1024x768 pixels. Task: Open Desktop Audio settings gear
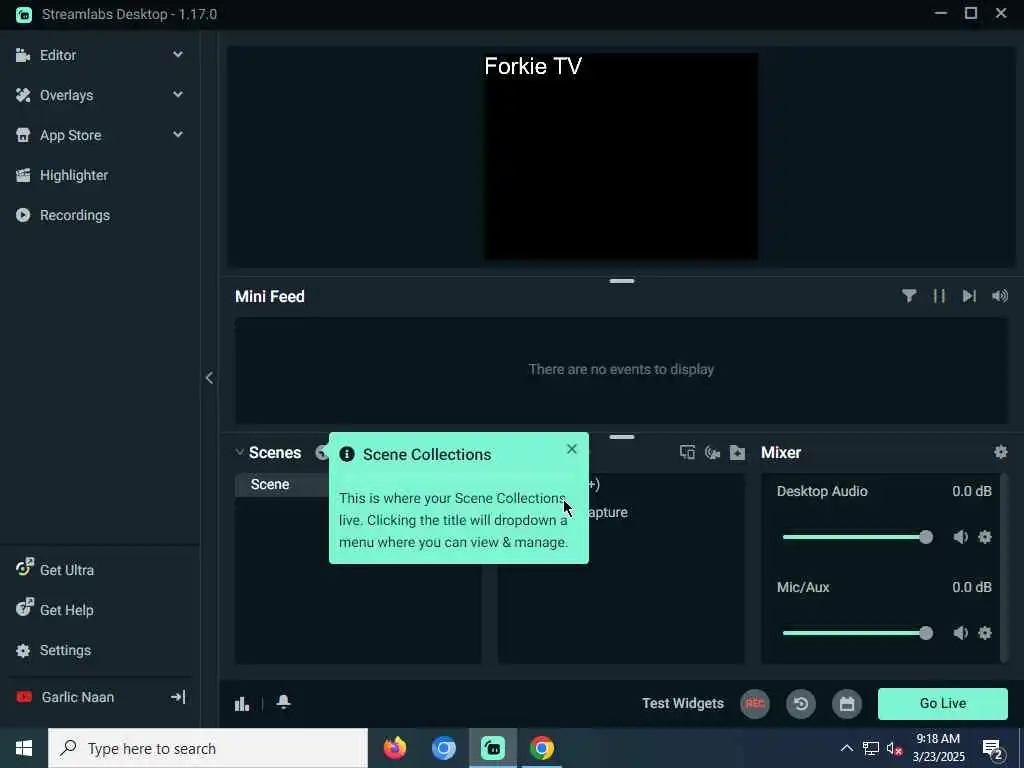coord(985,537)
